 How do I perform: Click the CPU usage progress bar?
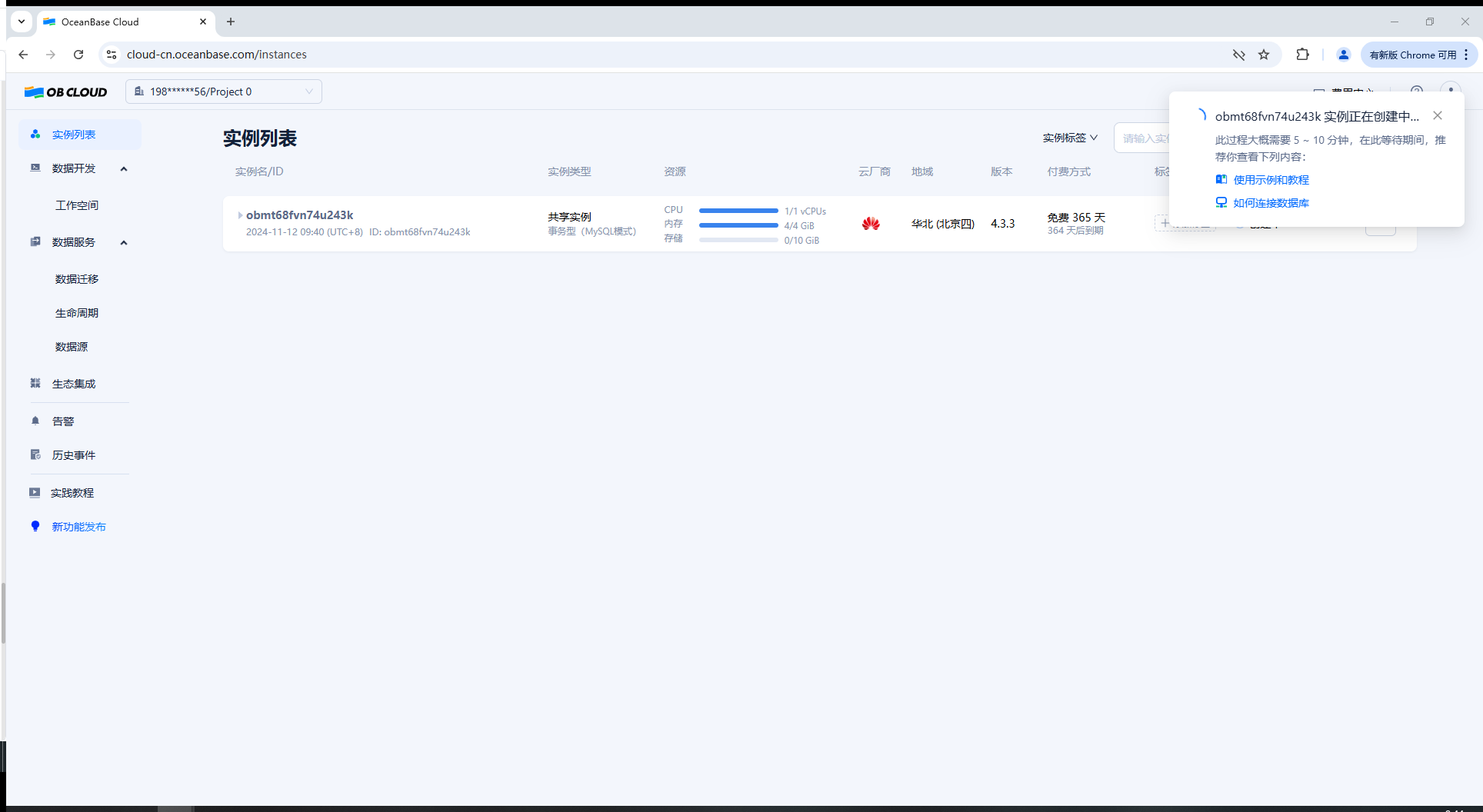738,211
